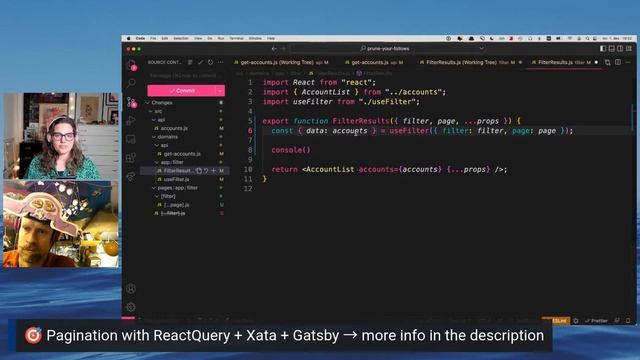
Task: Toggle view as tree in Source Control header
Action: (190, 62)
